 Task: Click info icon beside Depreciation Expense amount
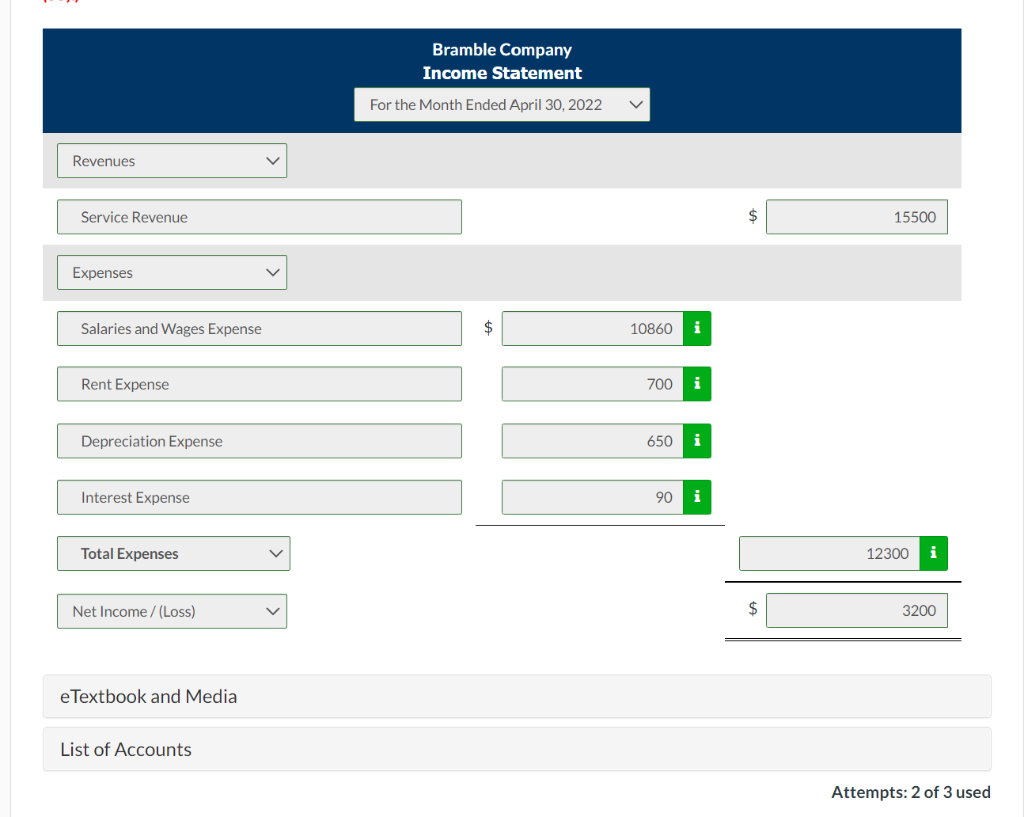click(x=696, y=441)
